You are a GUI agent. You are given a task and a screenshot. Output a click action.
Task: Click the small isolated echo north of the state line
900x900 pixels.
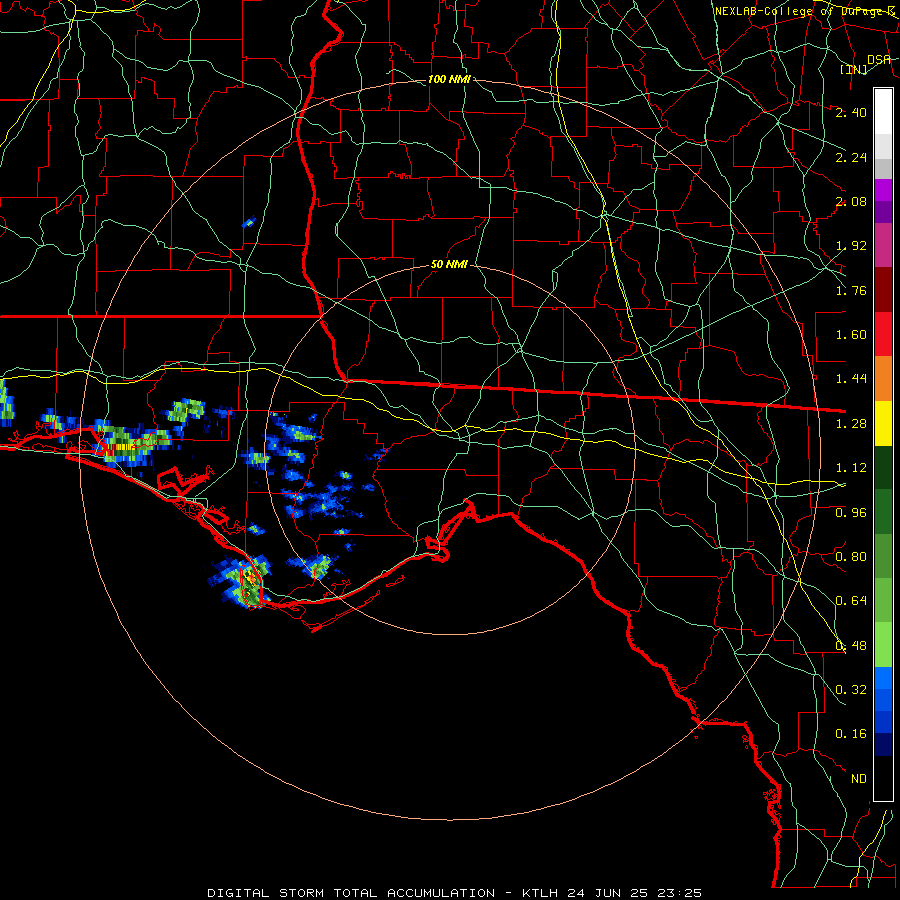tap(249, 222)
